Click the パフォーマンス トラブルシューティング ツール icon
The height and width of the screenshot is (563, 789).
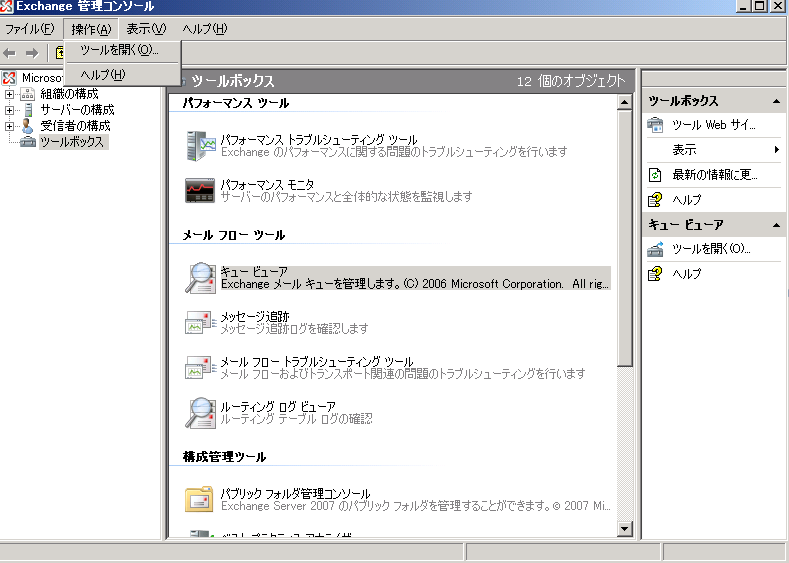[201, 146]
